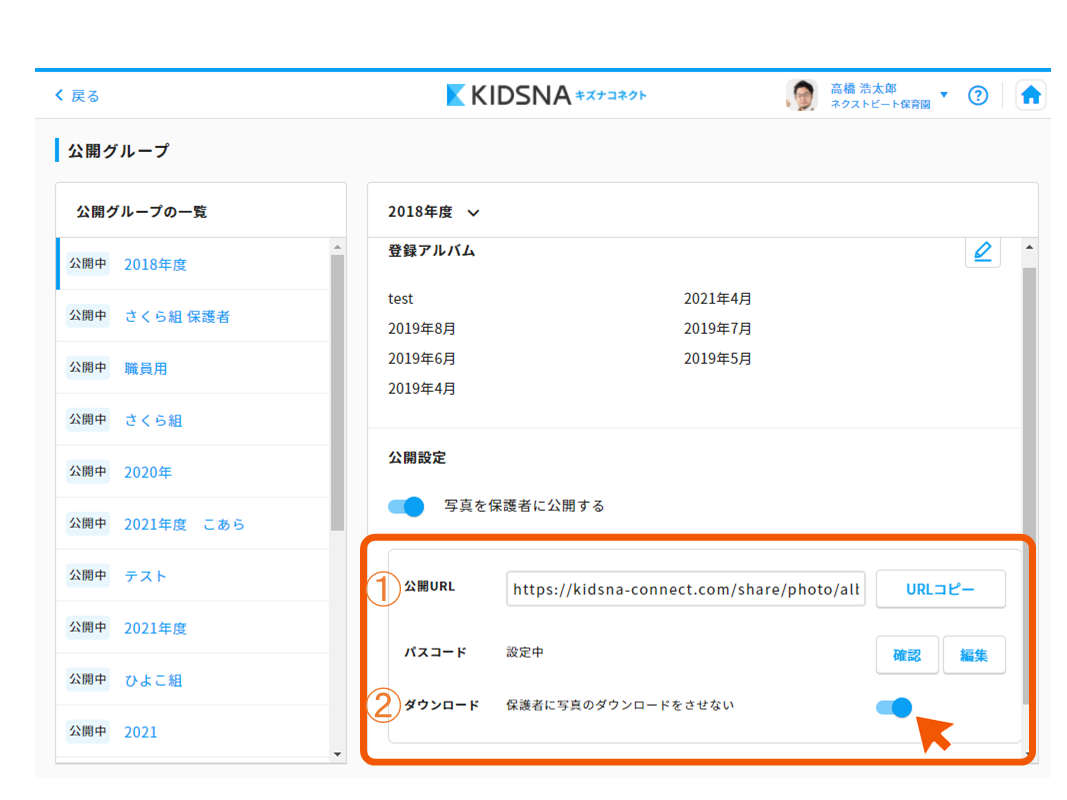Open the help question mark icon
Image resolution: width=1067 pixels, height=800 pixels.
point(978,95)
